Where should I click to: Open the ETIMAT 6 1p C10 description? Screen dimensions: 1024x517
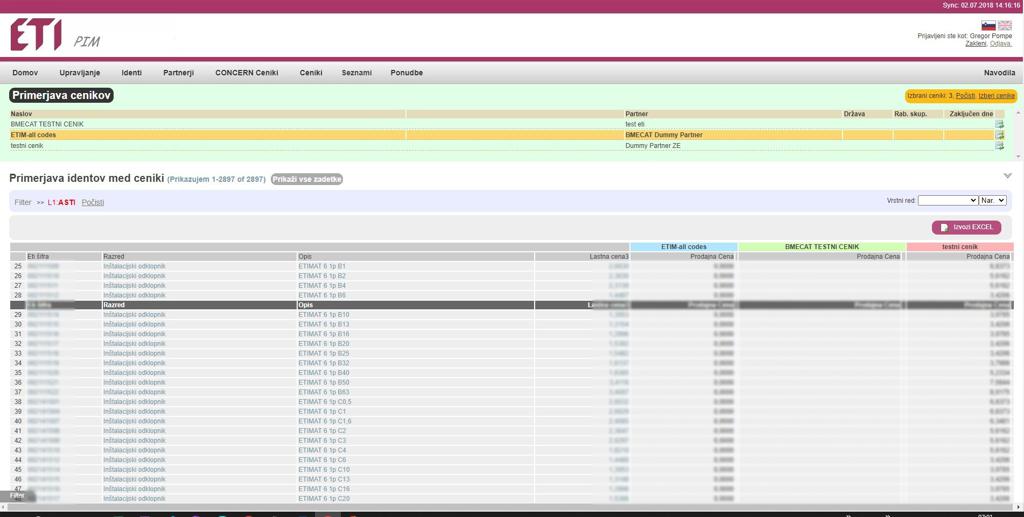(324, 469)
